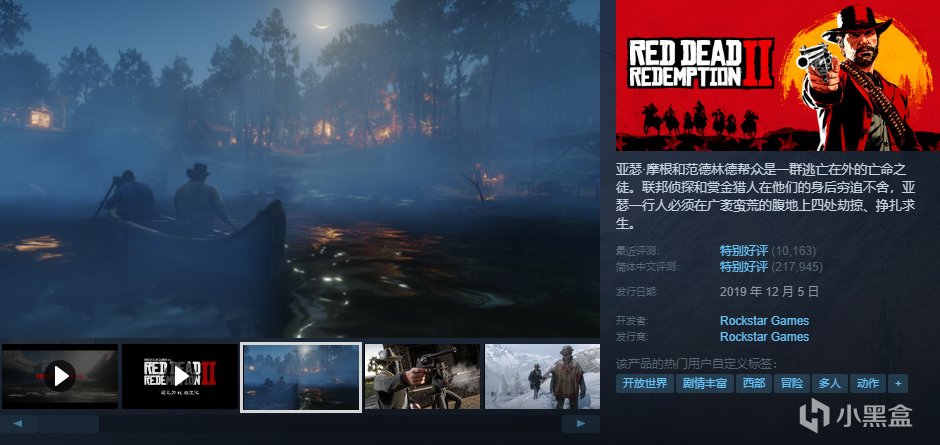Image resolution: width=940 pixels, height=445 pixels.
Task: Click the release date 2019 年 12 月 5 日
Action: click(x=769, y=292)
